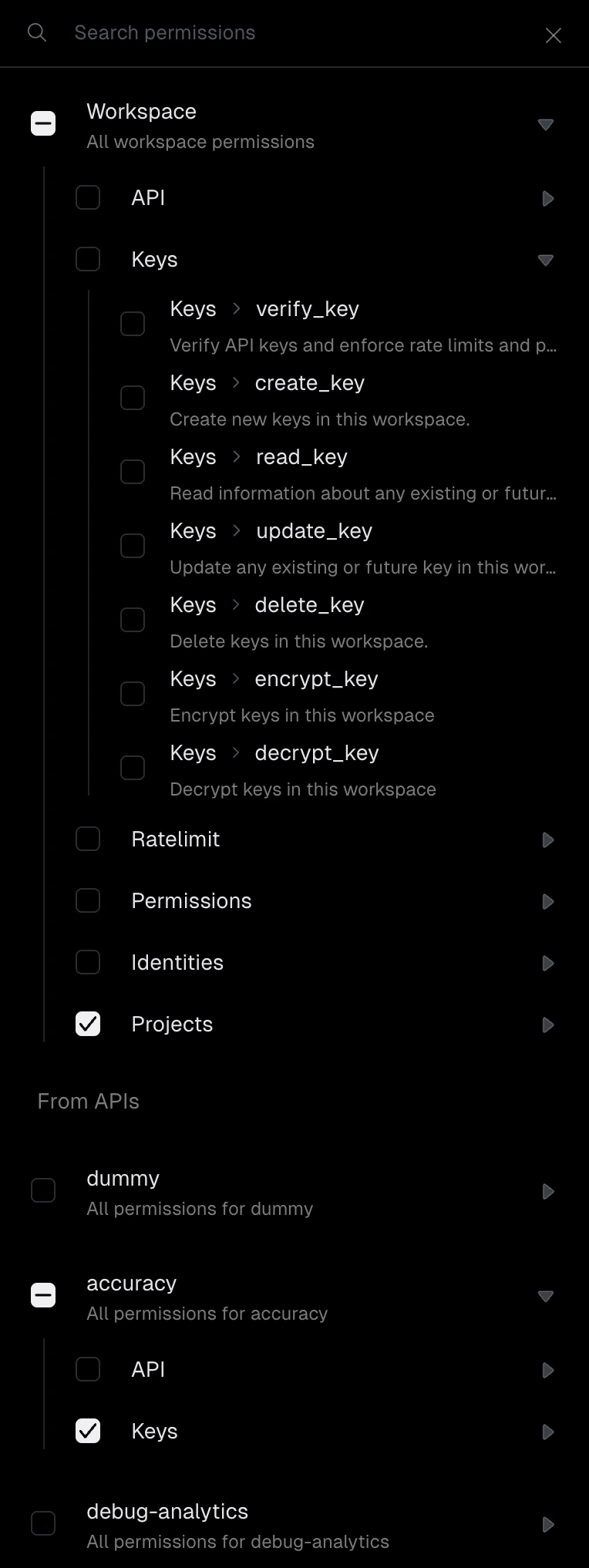
Task: Expand the Identities group arrow
Action: [x=548, y=964]
